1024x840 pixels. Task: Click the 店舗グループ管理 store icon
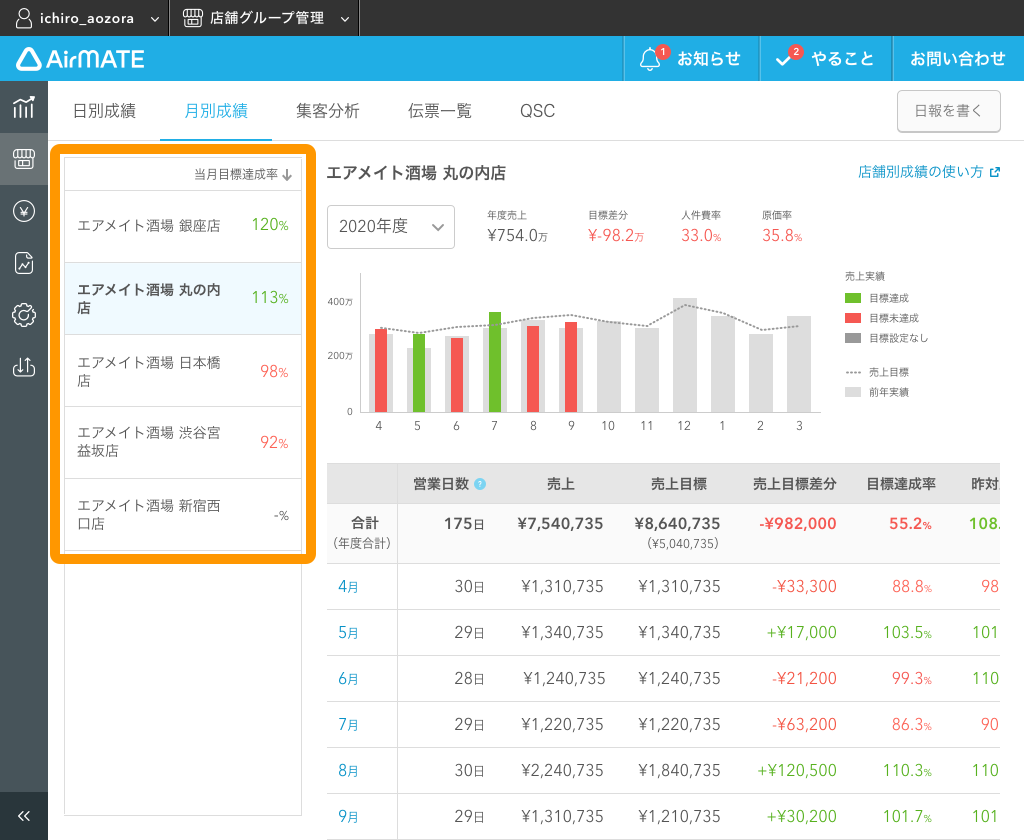pos(193,18)
